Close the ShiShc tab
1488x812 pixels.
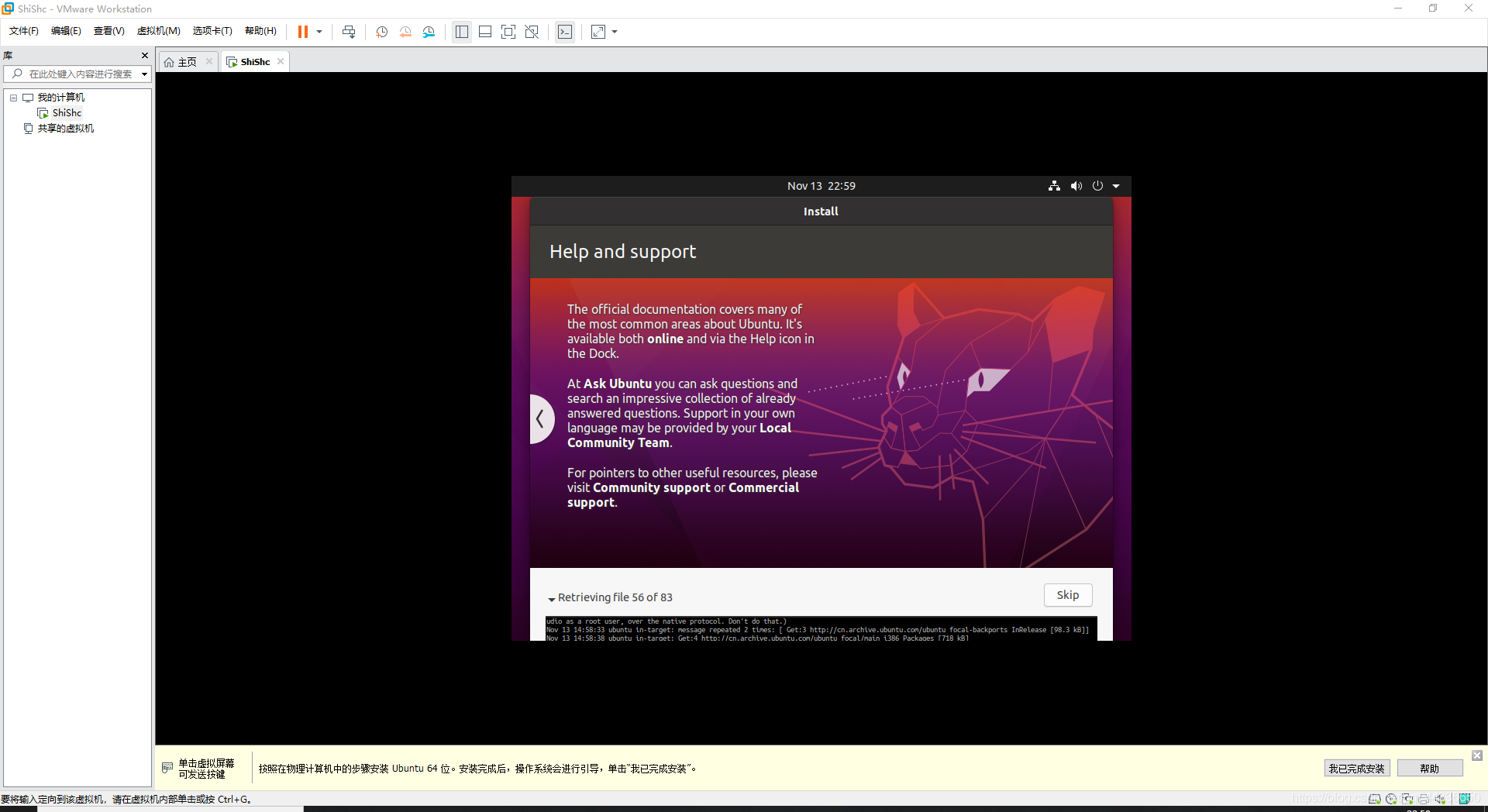(281, 61)
